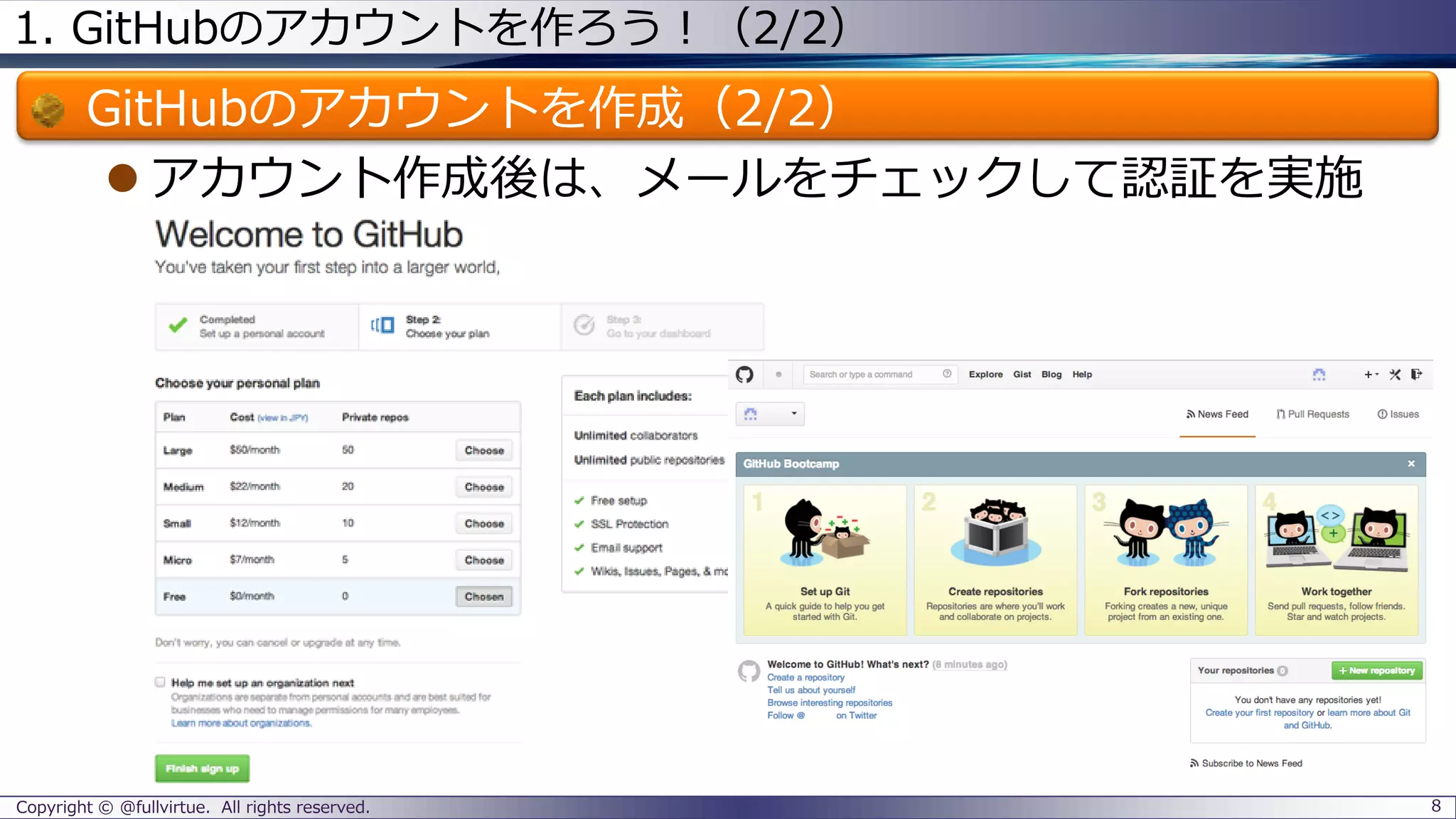
Task: Click the Follow on Twitter link
Action: coord(822,716)
